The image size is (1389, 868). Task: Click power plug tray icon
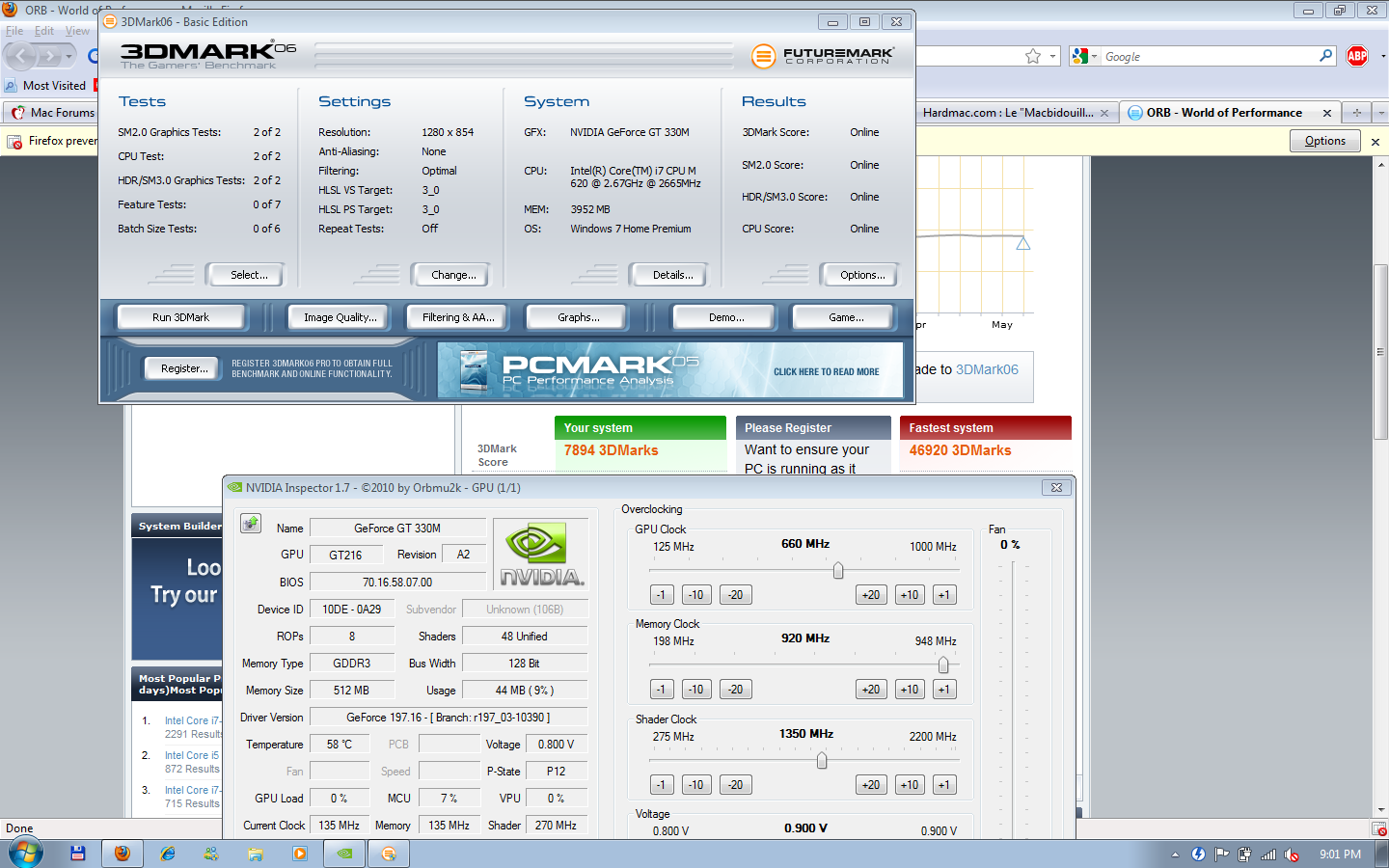[x=1244, y=854]
